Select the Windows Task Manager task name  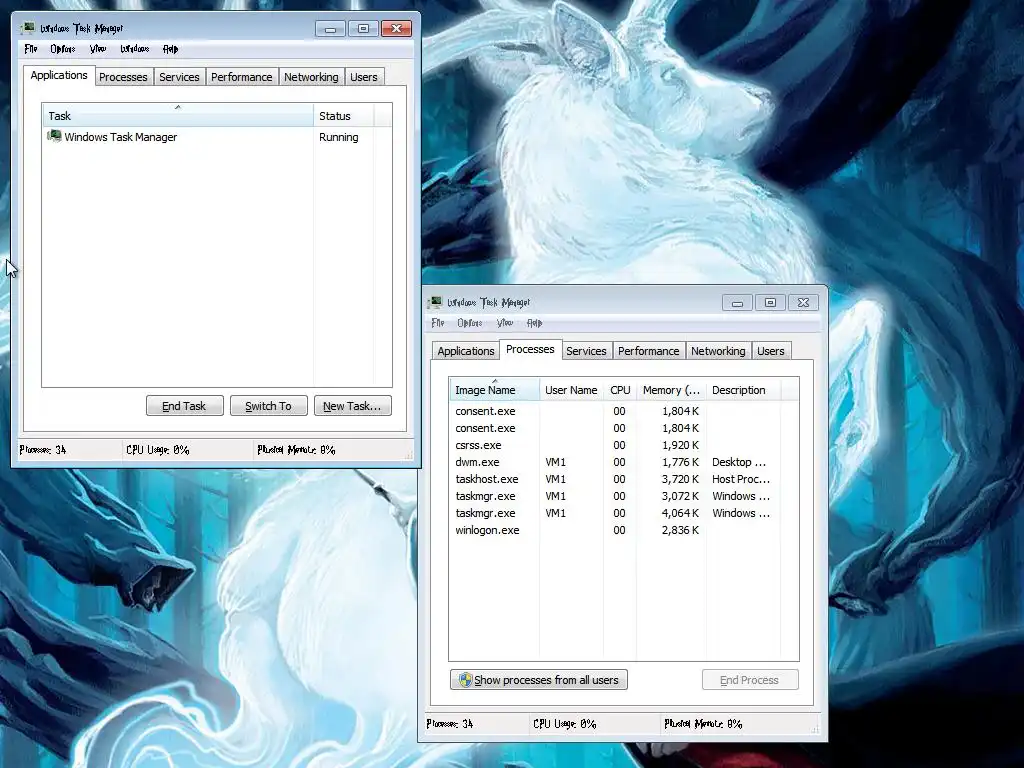tap(121, 137)
